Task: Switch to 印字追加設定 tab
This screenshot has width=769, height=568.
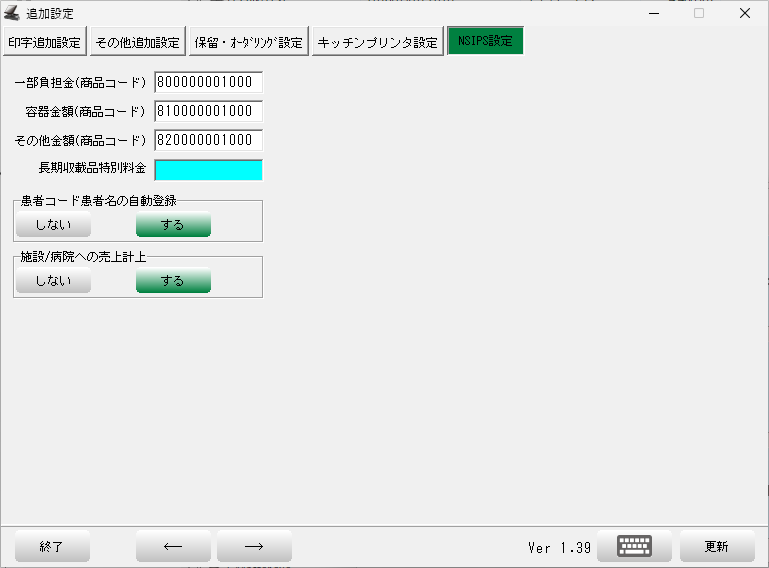Action: (44, 42)
